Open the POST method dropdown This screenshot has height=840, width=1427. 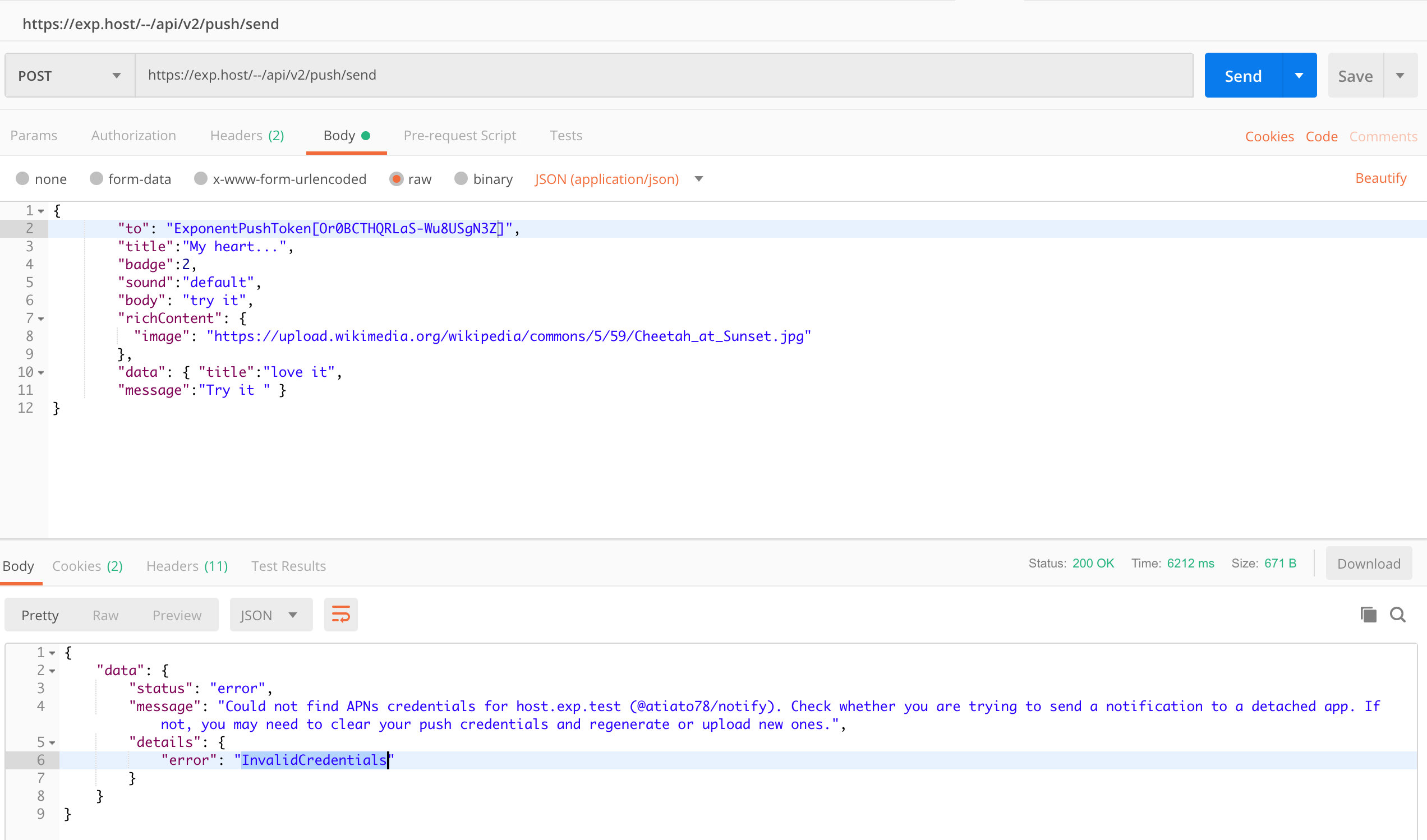[116, 75]
